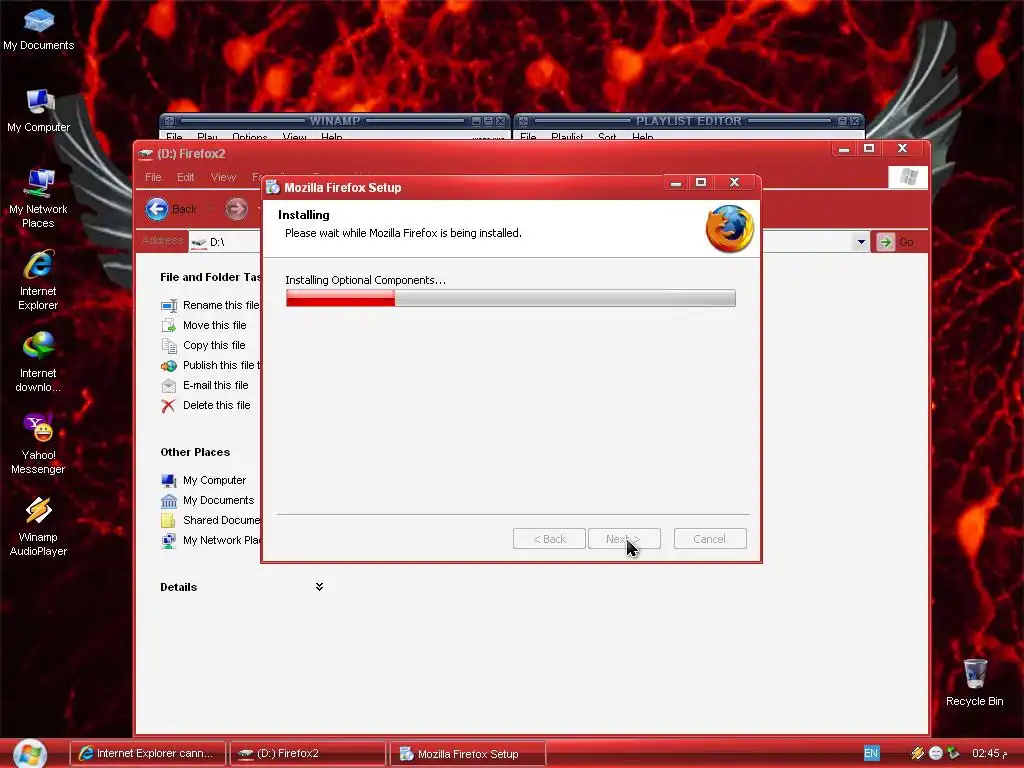Switch to Internet Explorer taskbar button
Viewport: 1024px width, 768px height.
coord(148,754)
